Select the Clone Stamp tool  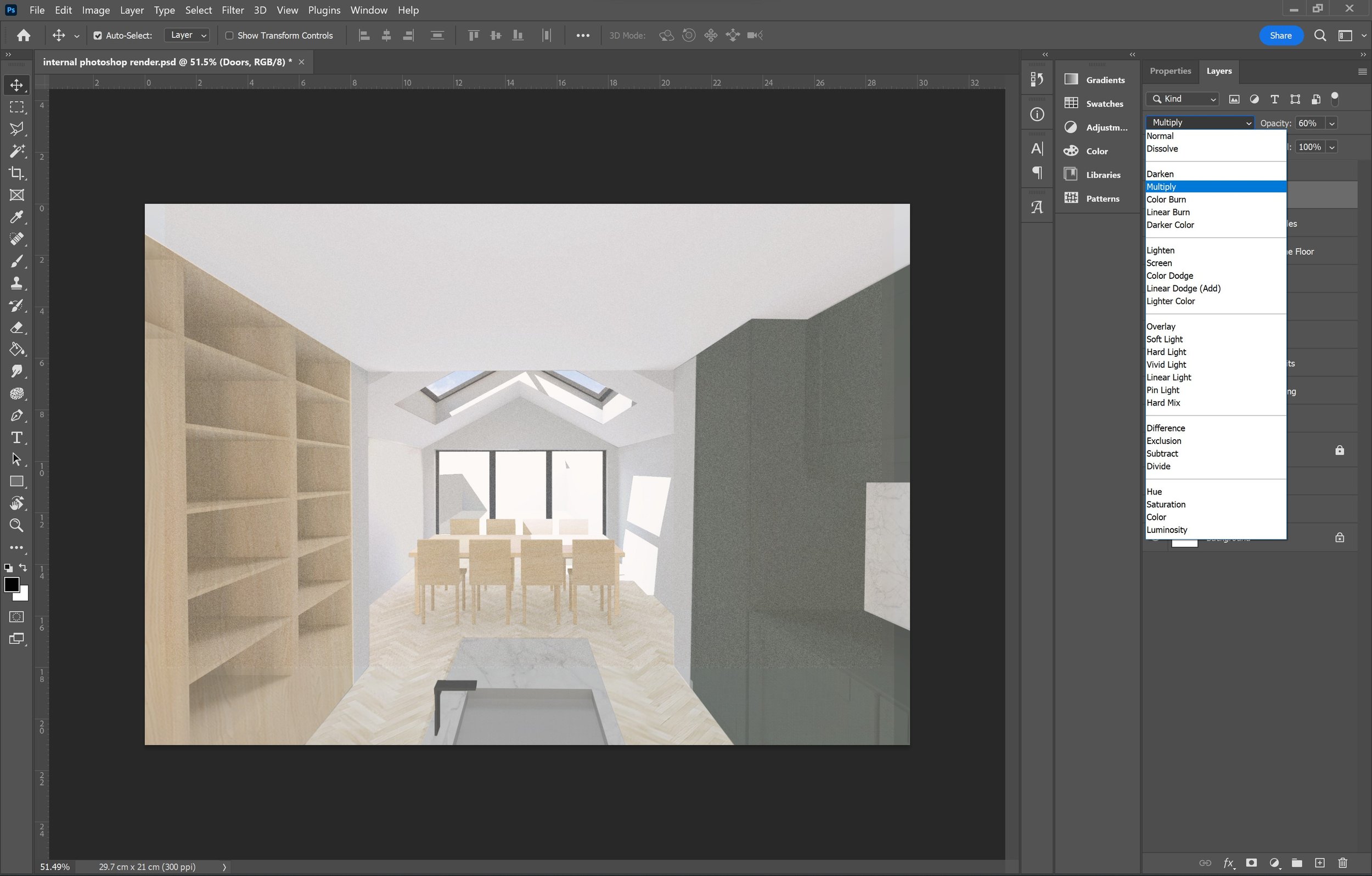pyautogui.click(x=16, y=283)
